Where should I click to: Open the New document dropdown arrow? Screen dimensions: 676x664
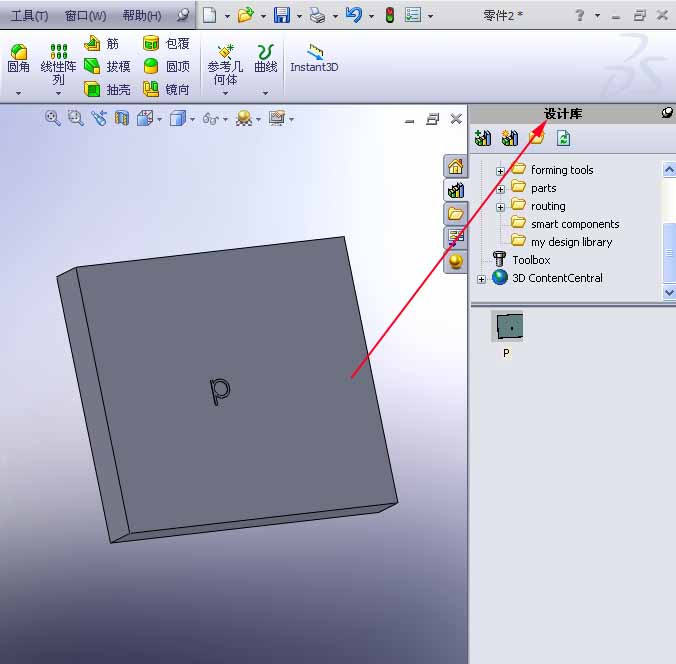(227, 17)
